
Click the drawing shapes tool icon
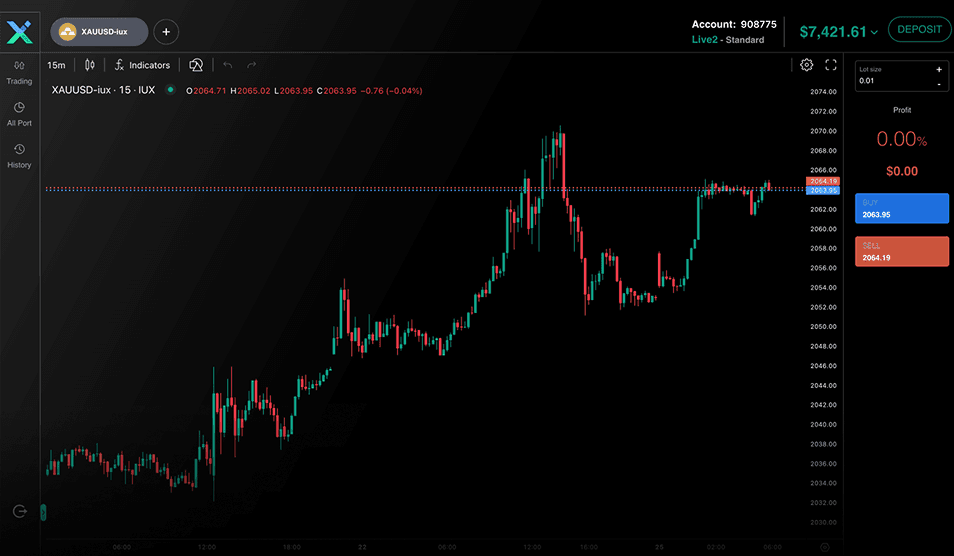(x=197, y=65)
